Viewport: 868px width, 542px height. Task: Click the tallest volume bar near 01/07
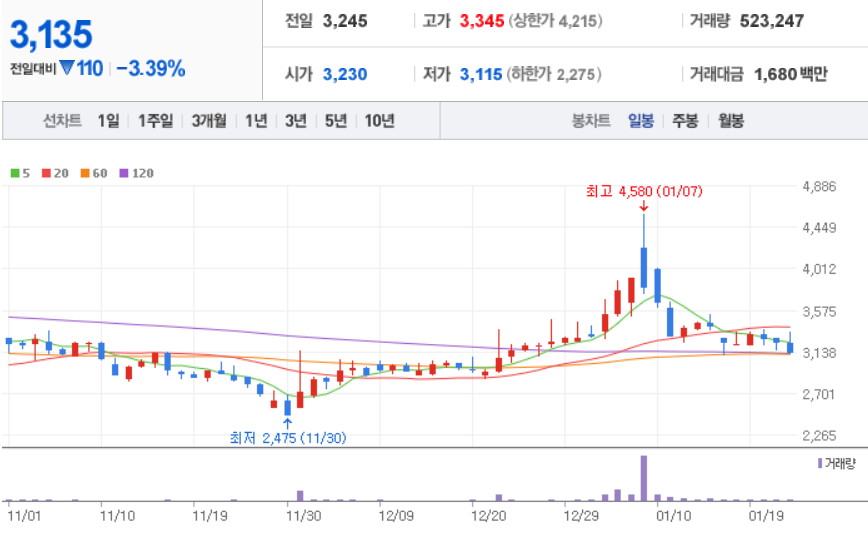(644, 478)
